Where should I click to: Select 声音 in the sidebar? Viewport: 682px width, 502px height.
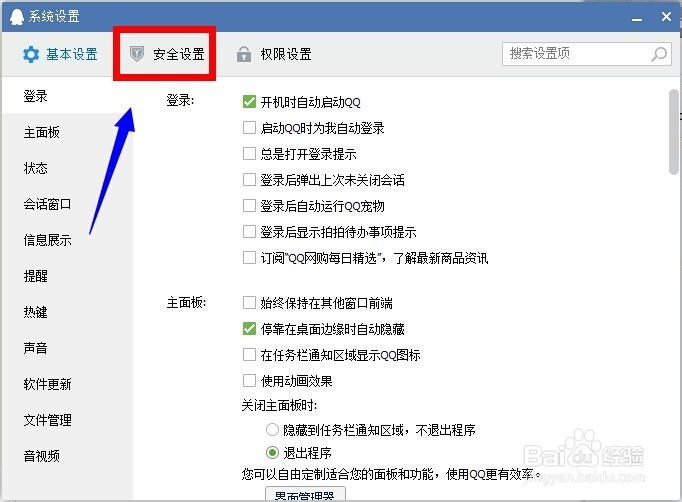coord(67,348)
